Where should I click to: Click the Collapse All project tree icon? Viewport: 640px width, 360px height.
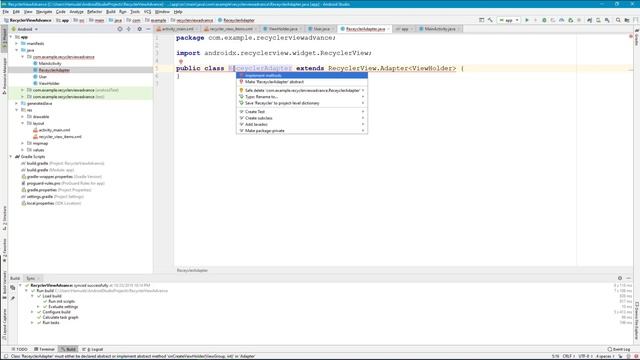129,29
